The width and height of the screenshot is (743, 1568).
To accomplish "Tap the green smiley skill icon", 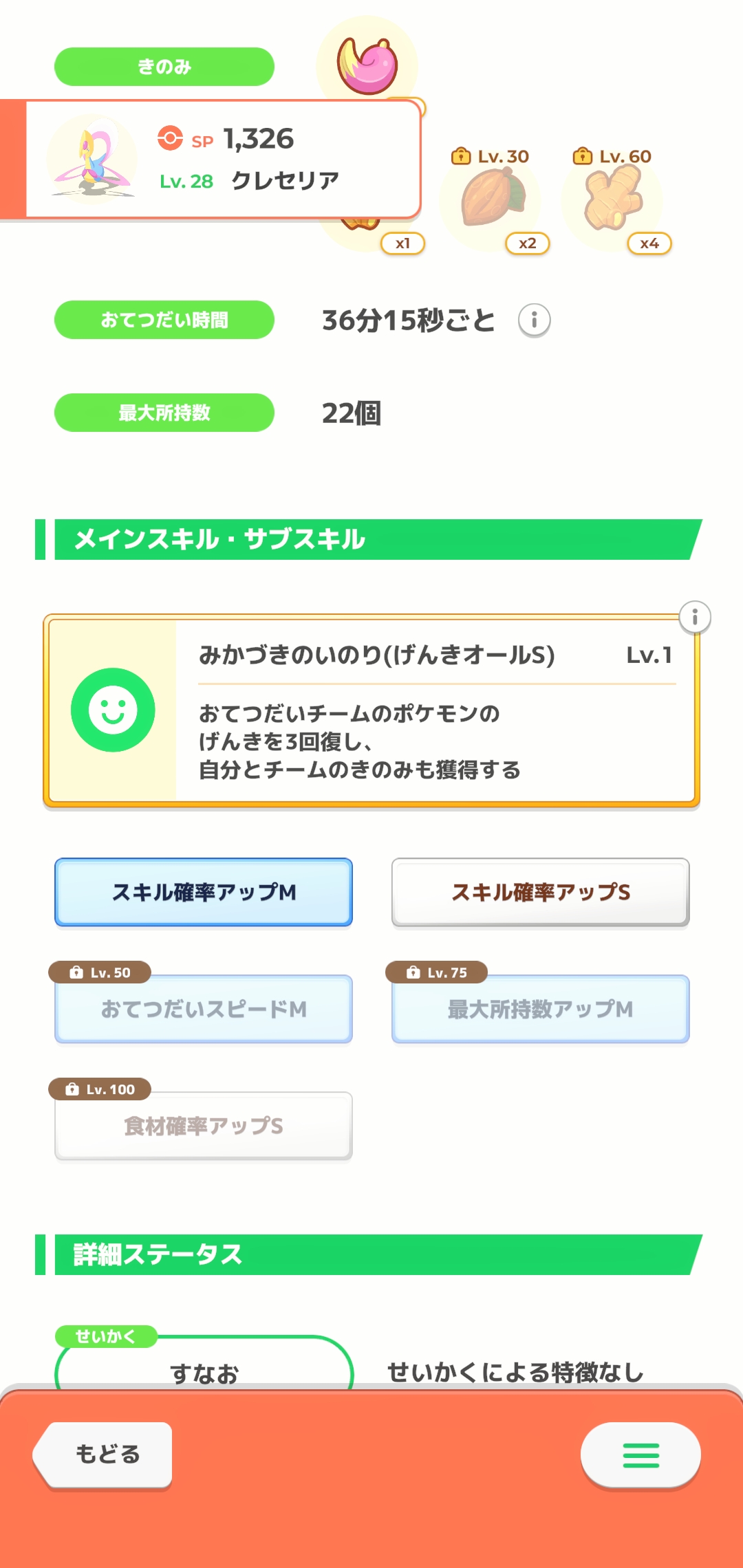I will 113,710.
